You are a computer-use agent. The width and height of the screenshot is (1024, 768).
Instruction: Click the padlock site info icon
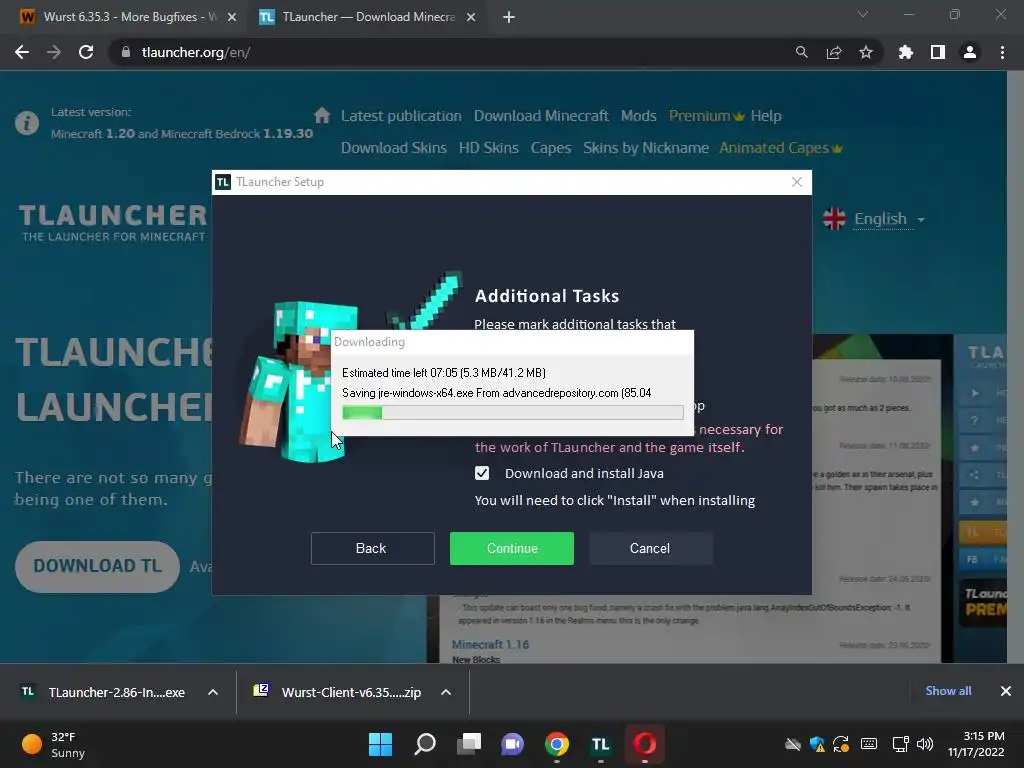coord(126,52)
